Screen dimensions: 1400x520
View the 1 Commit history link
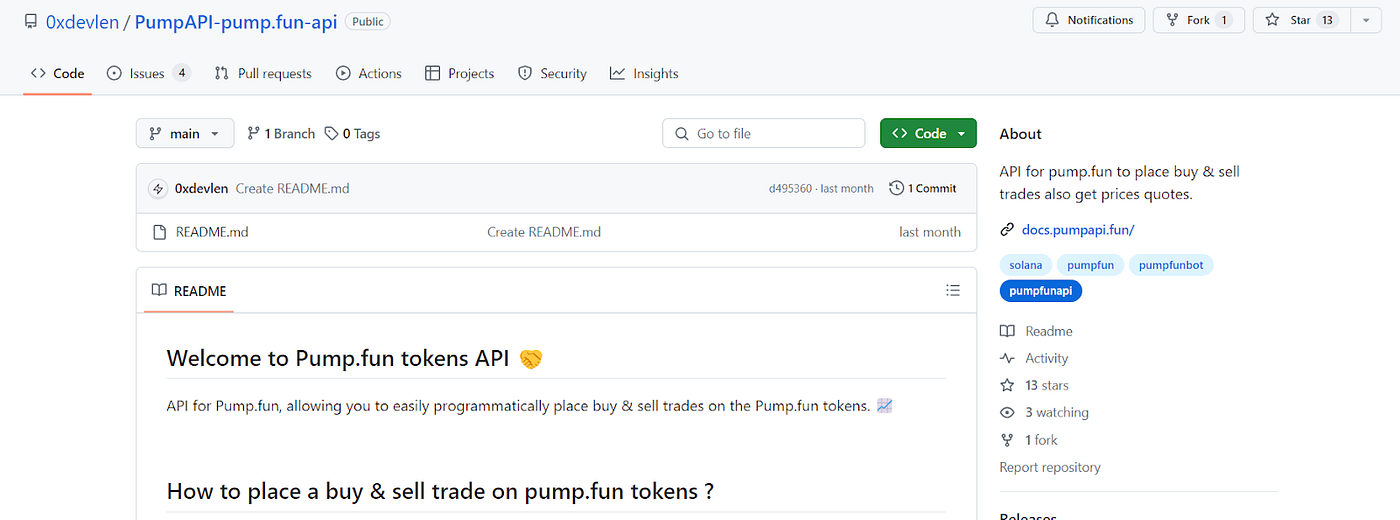[923, 188]
